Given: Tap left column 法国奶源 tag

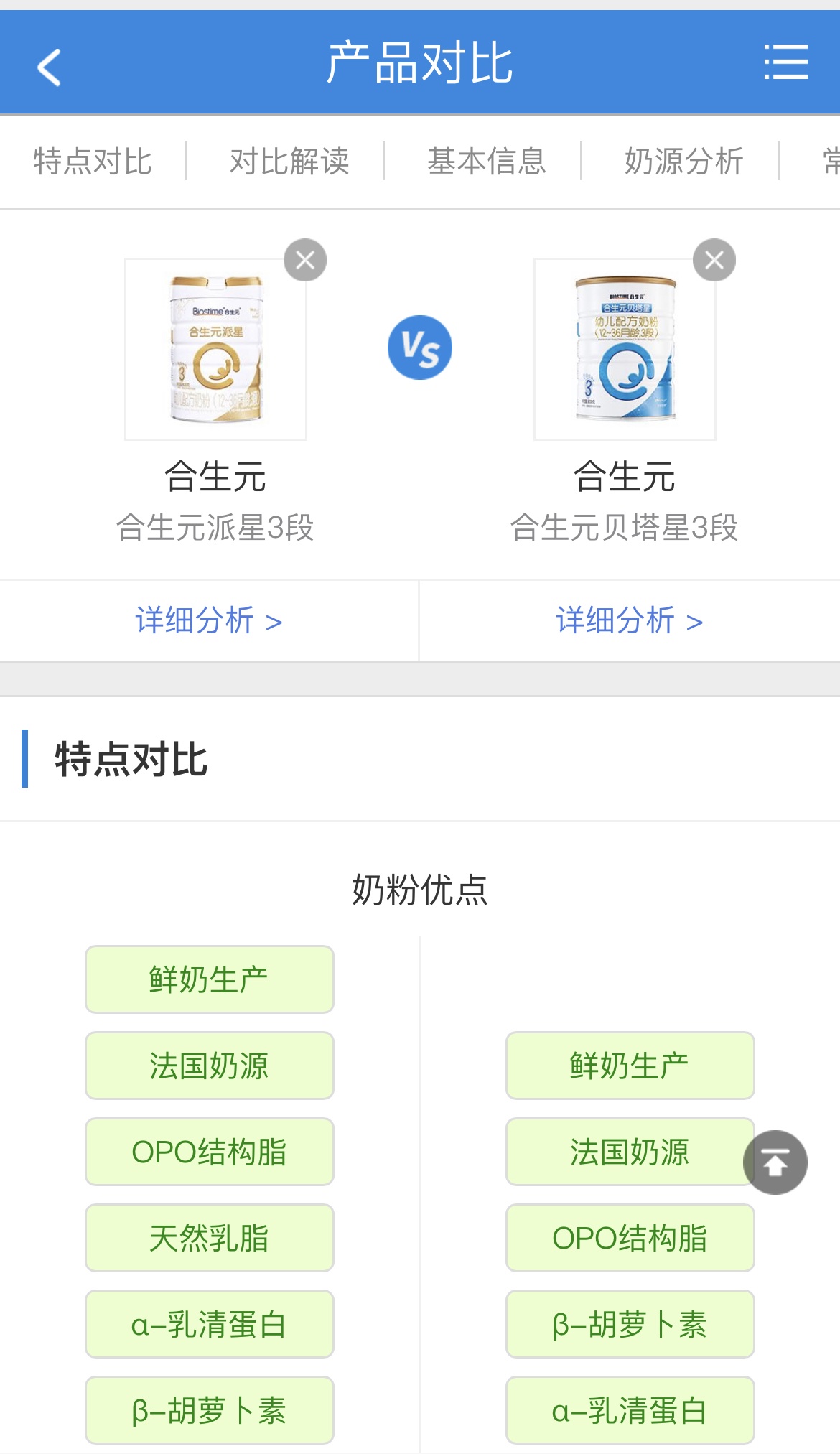Looking at the screenshot, I should [209, 1066].
